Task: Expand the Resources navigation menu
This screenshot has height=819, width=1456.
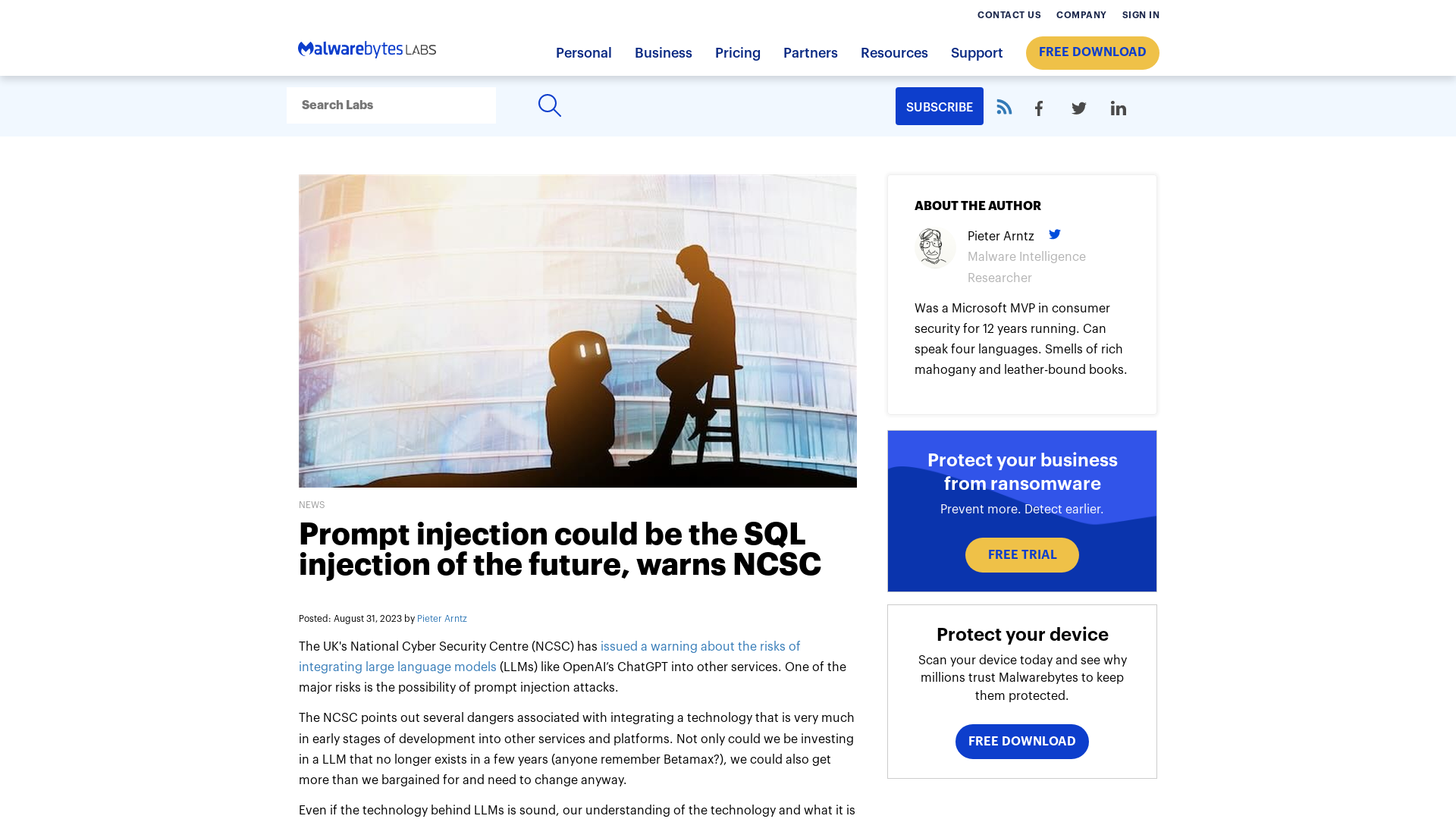Action: pos(894,53)
